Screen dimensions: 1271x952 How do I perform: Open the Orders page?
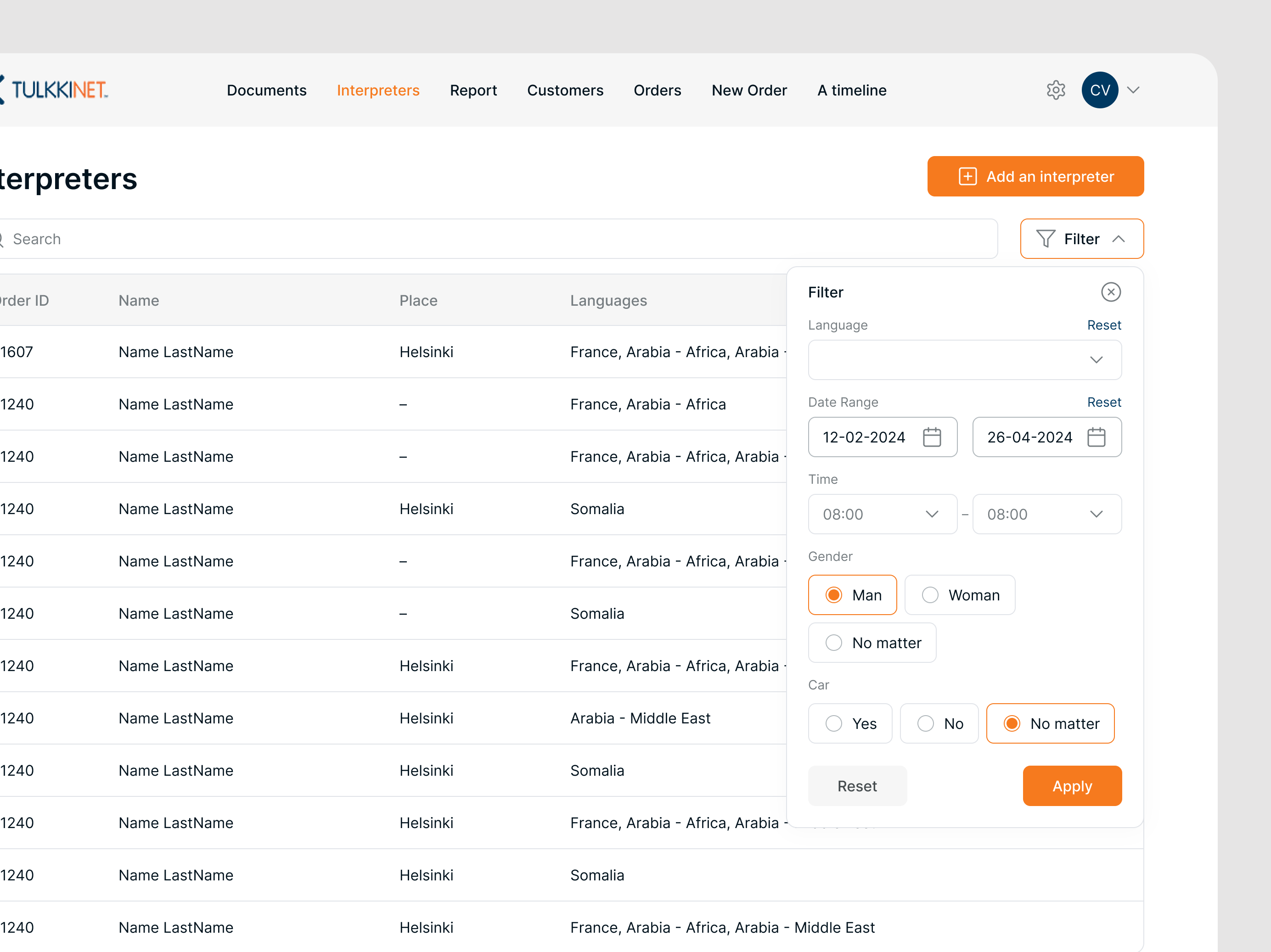(x=658, y=90)
